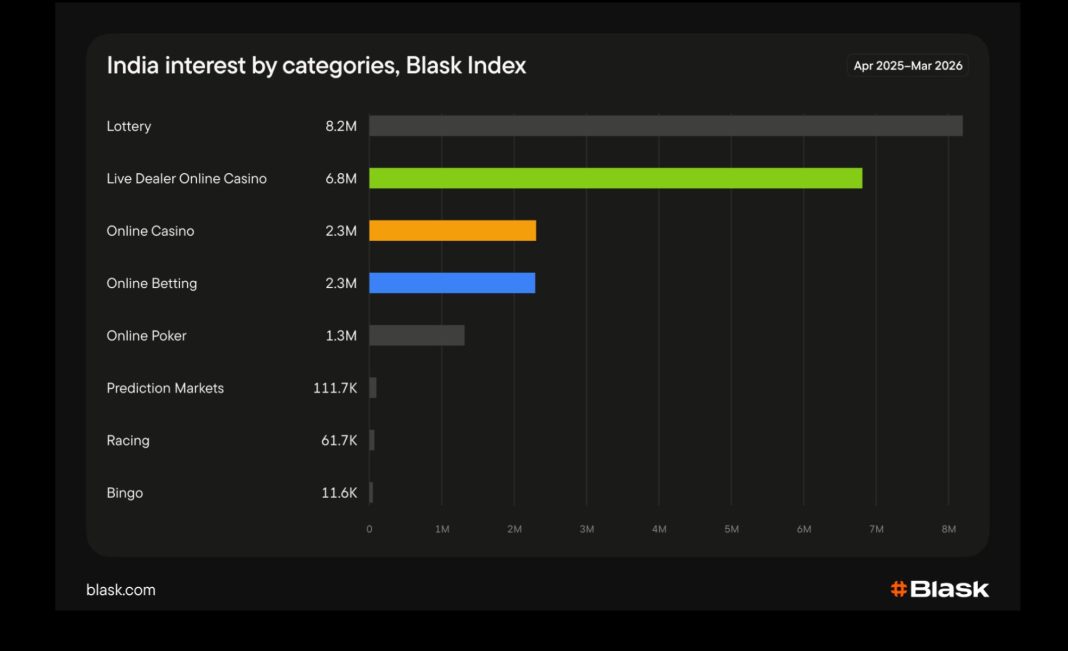Click the green Live Dealer Online Casino bar
Image resolution: width=1068 pixels, height=651 pixels.
tap(615, 179)
